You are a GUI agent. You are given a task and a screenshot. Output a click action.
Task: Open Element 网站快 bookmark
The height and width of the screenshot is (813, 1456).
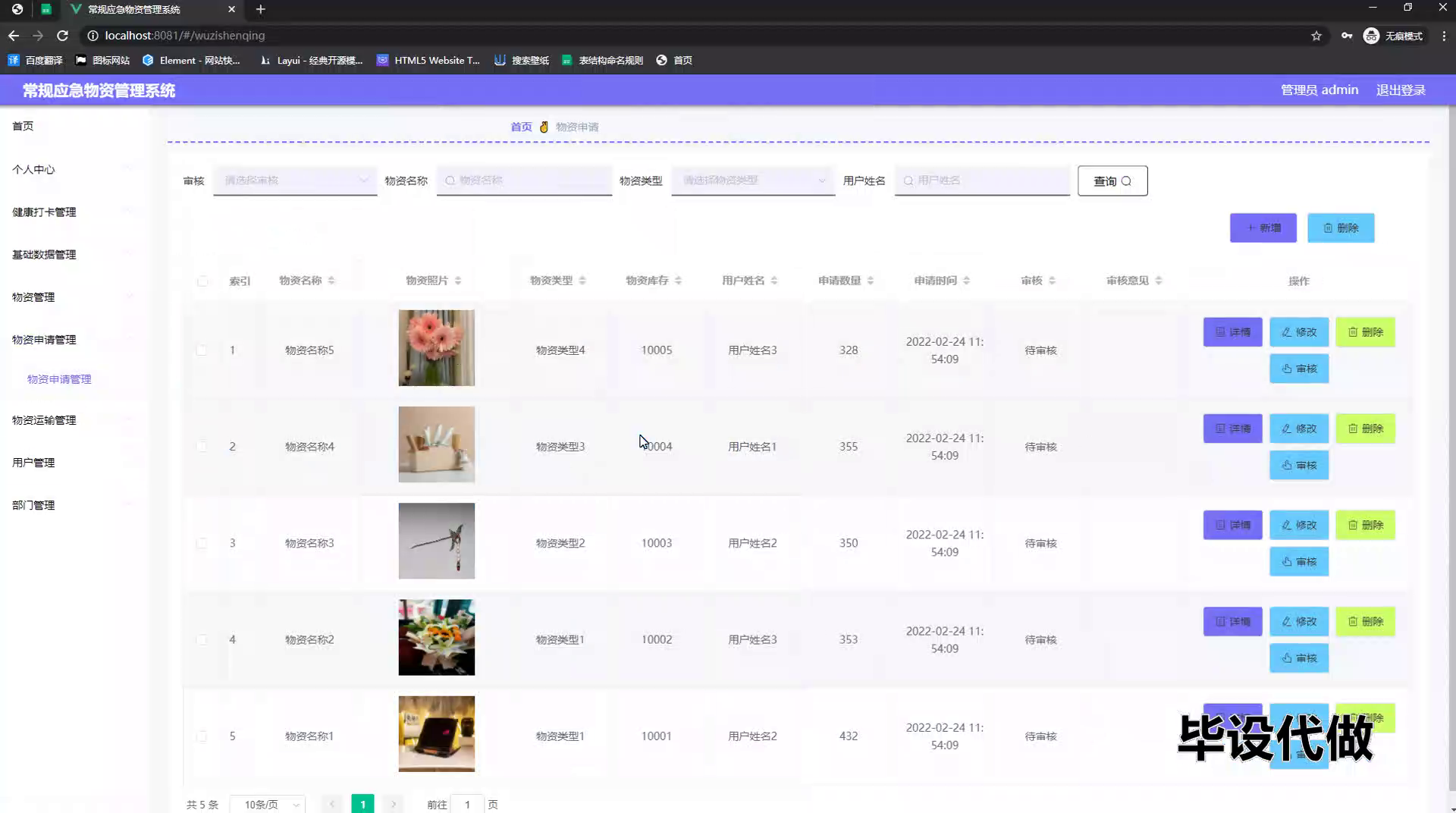click(x=191, y=60)
